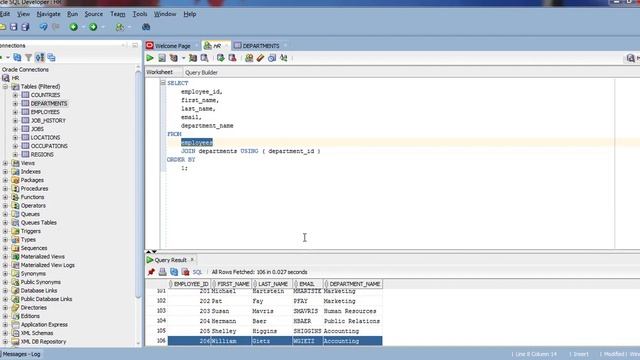Click the SQL Worksheet connection icon in main toolbar

(x=120, y=27)
